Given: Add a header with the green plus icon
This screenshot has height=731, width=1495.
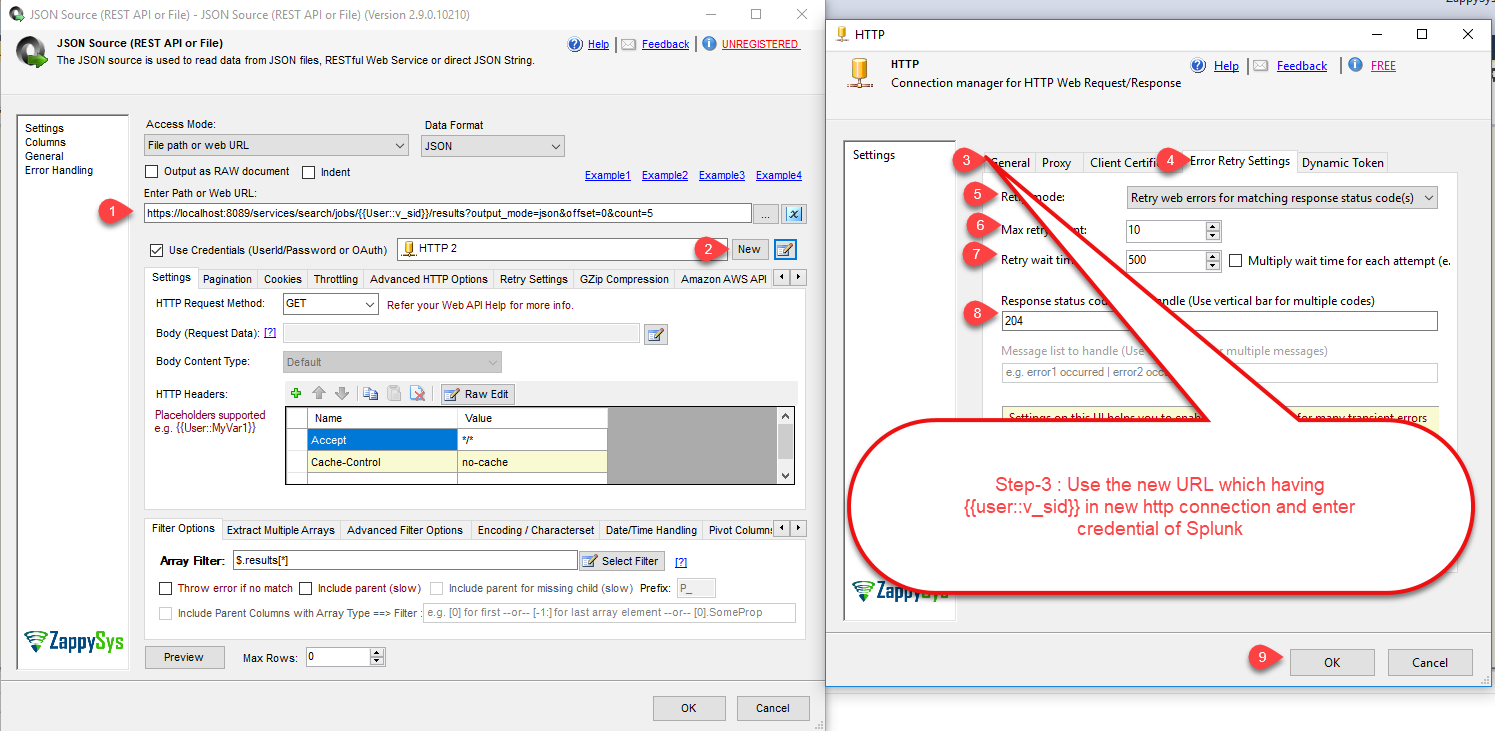Looking at the screenshot, I should pyautogui.click(x=296, y=394).
